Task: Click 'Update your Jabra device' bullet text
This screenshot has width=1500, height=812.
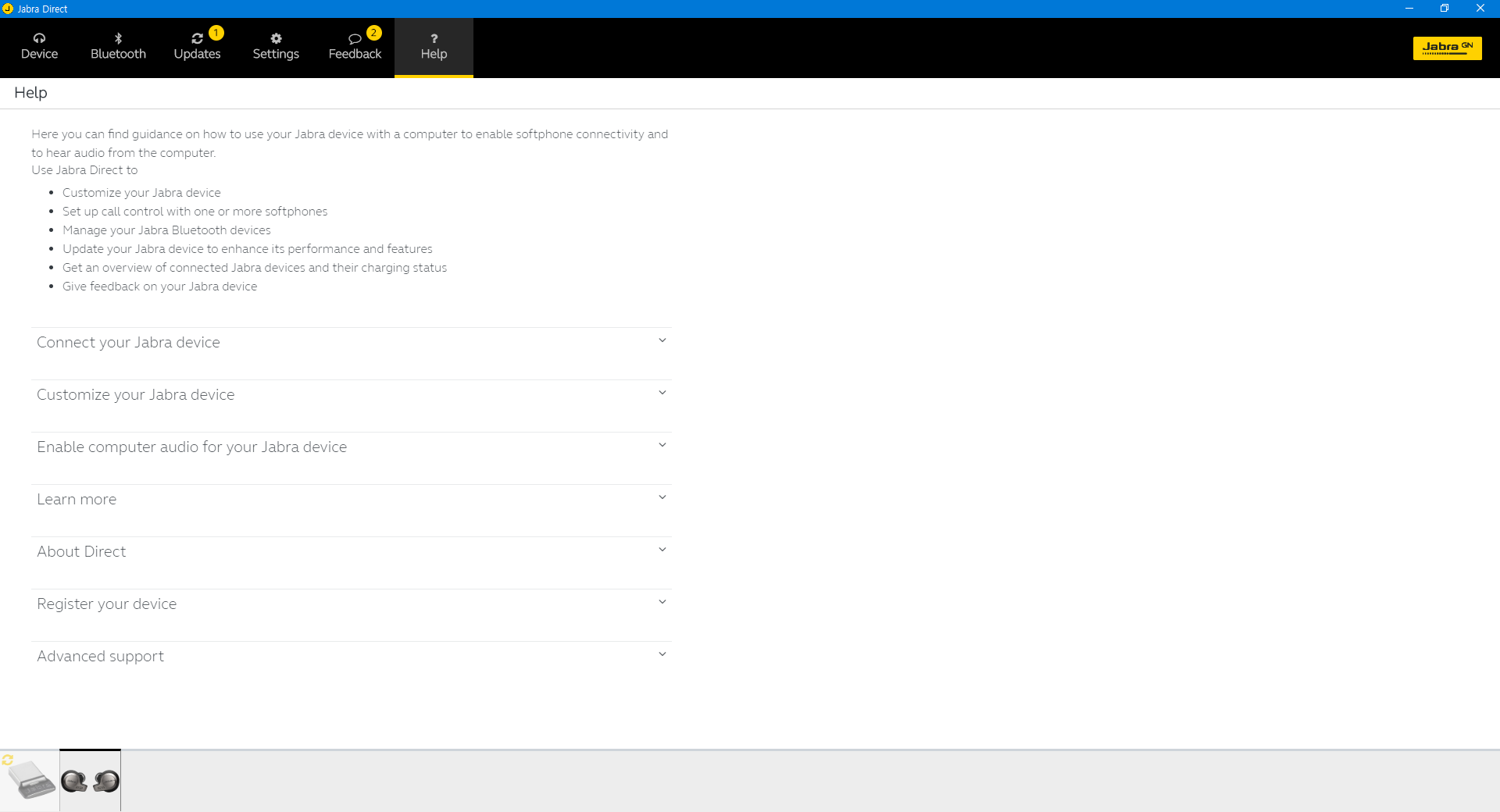Action: point(247,249)
